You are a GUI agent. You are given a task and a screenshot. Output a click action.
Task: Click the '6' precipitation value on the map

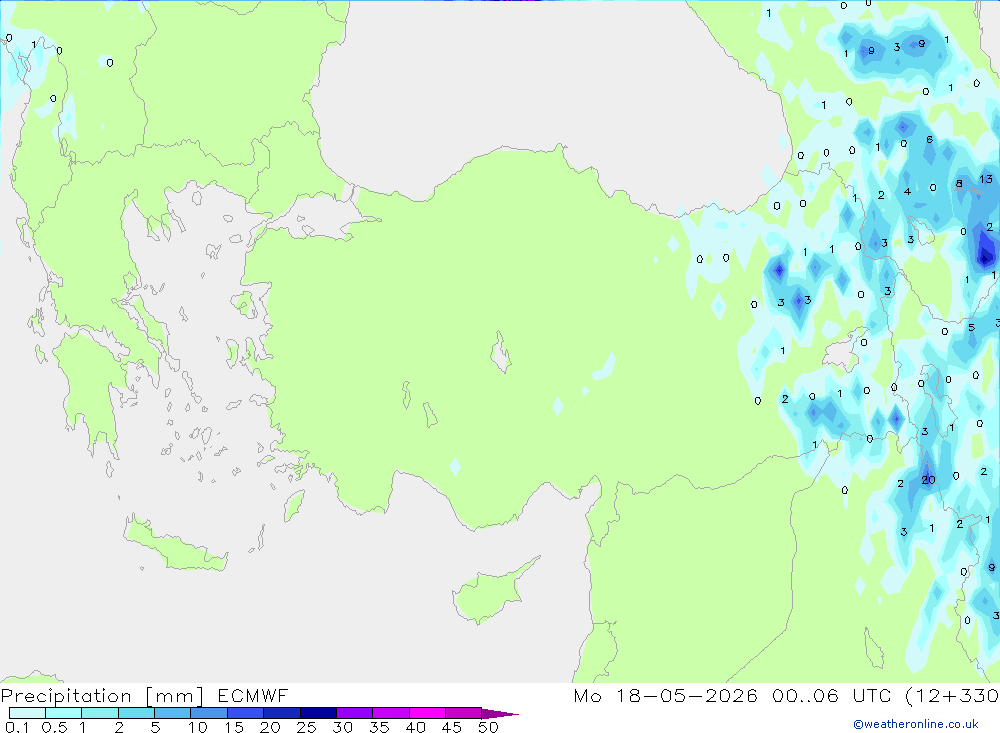pyautogui.click(x=929, y=140)
